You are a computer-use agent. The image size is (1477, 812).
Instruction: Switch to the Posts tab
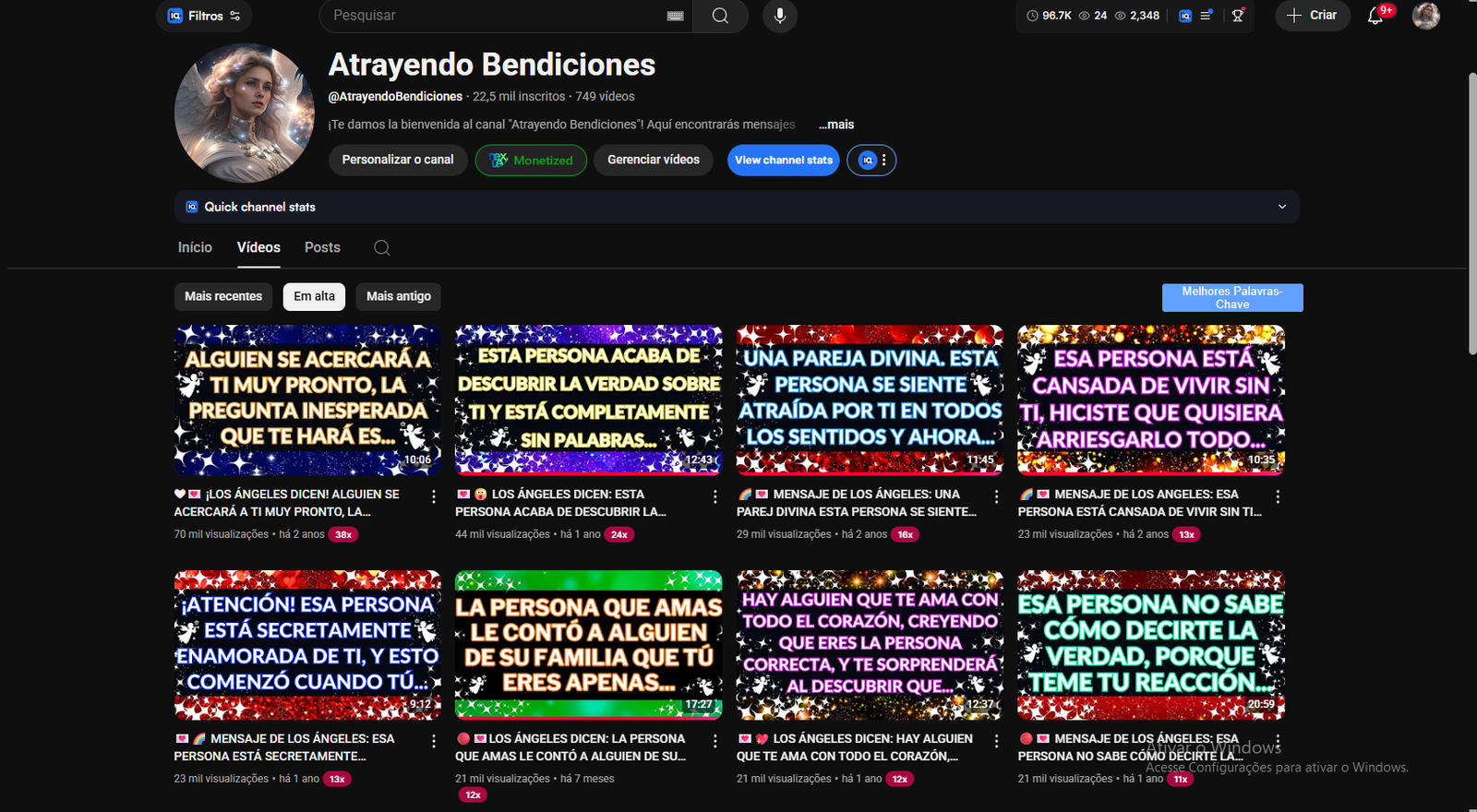(x=322, y=247)
